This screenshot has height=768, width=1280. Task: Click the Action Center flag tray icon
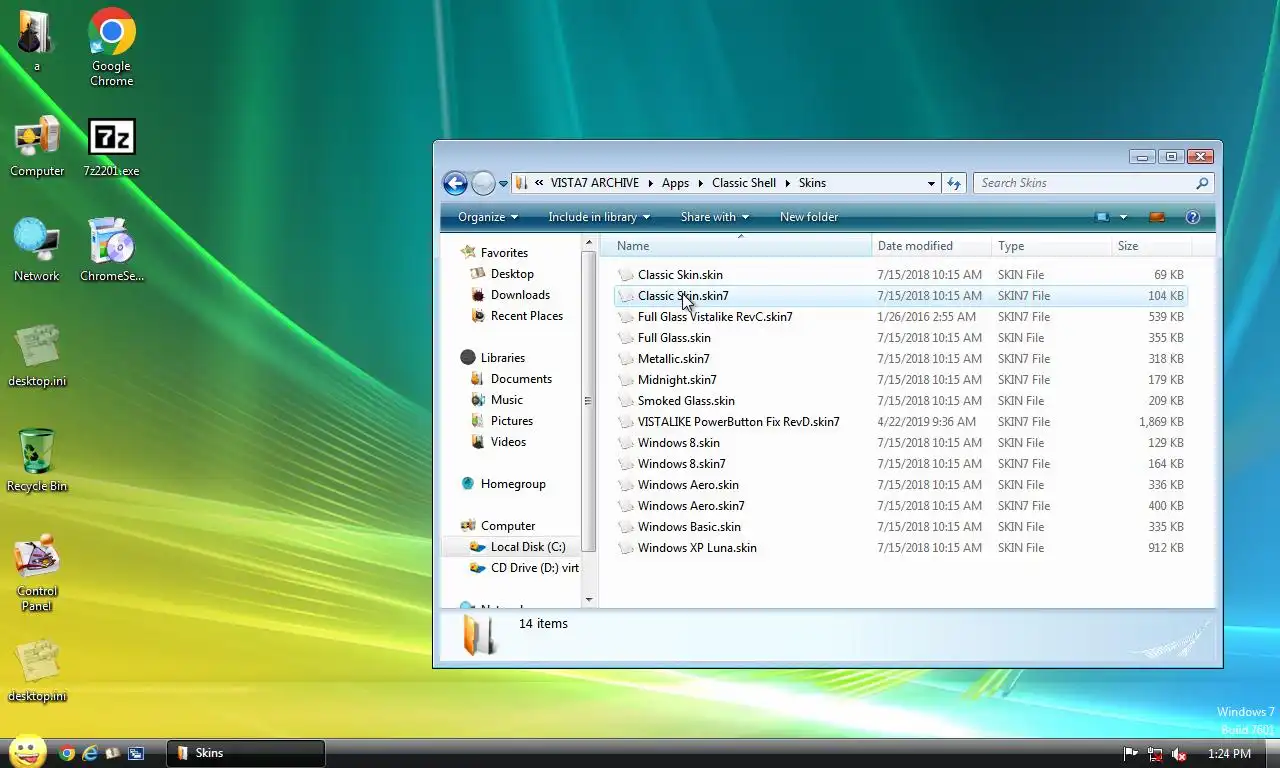1131,754
